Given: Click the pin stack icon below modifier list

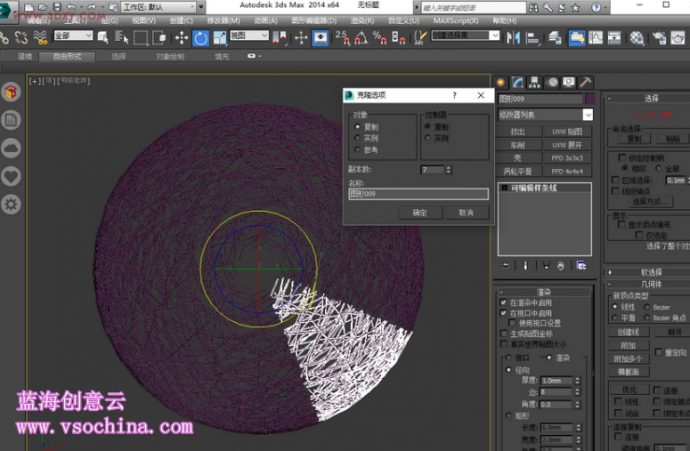Looking at the screenshot, I should (505, 265).
